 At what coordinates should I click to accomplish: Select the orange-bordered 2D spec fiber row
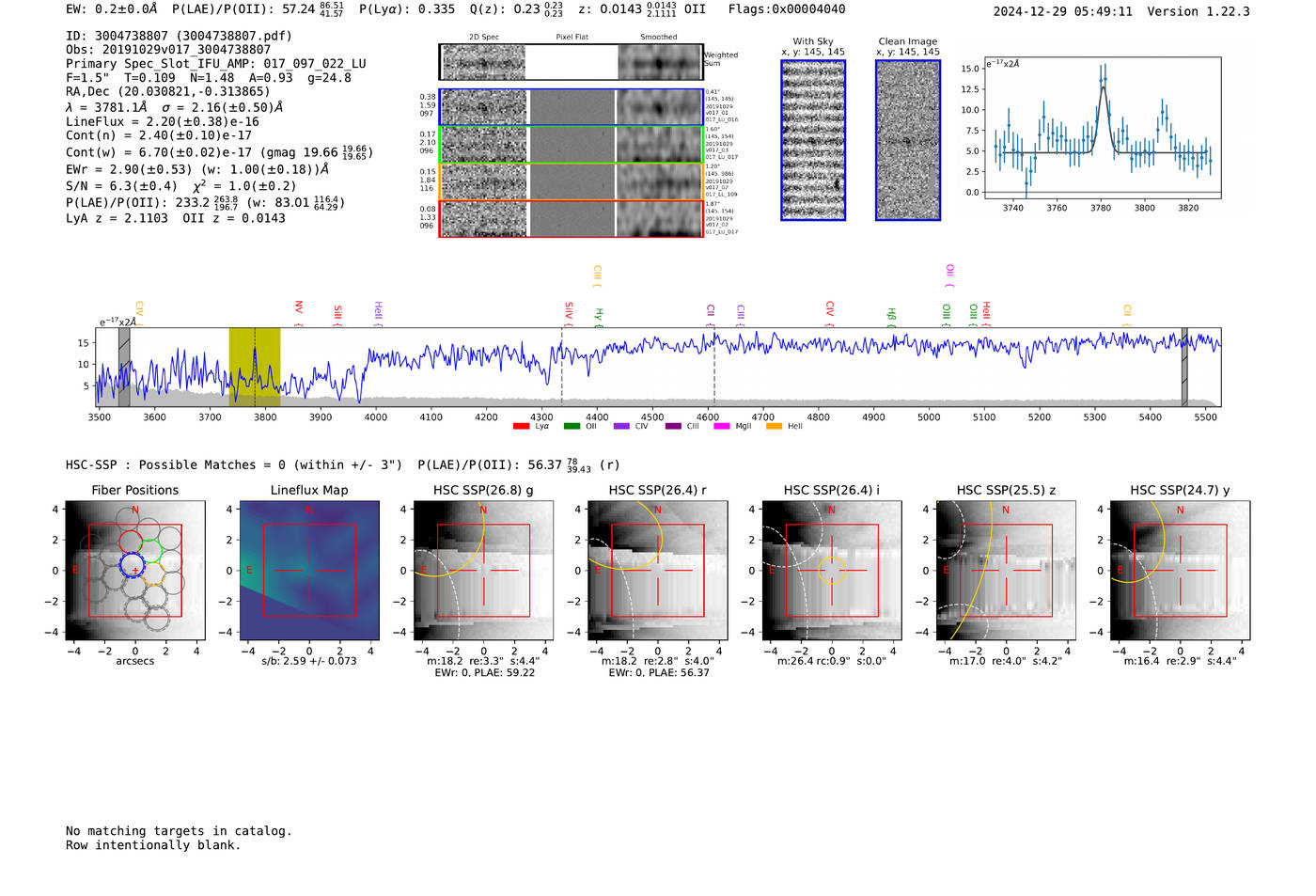pyautogui.click(x=571, y=181)
